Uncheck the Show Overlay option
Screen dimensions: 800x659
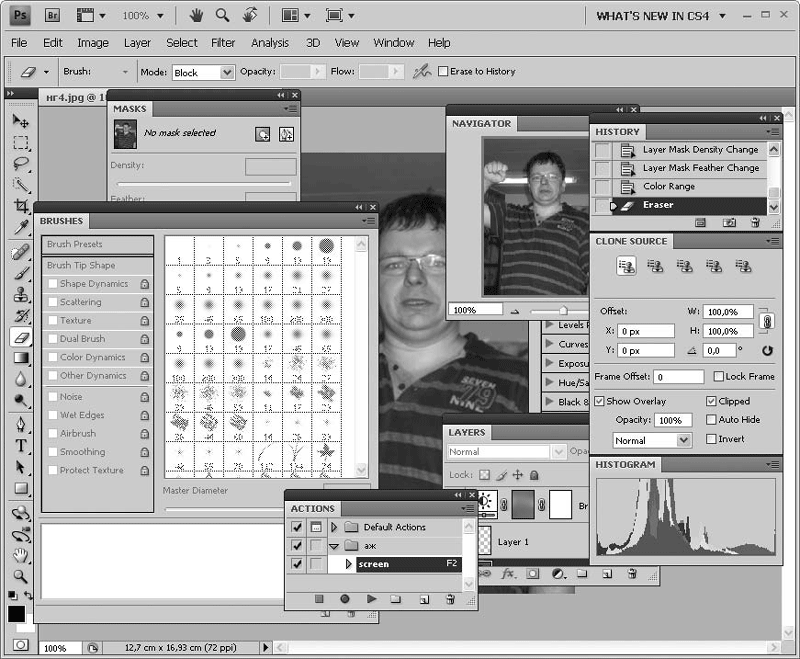pyautogui.click(x=599, y=401)
